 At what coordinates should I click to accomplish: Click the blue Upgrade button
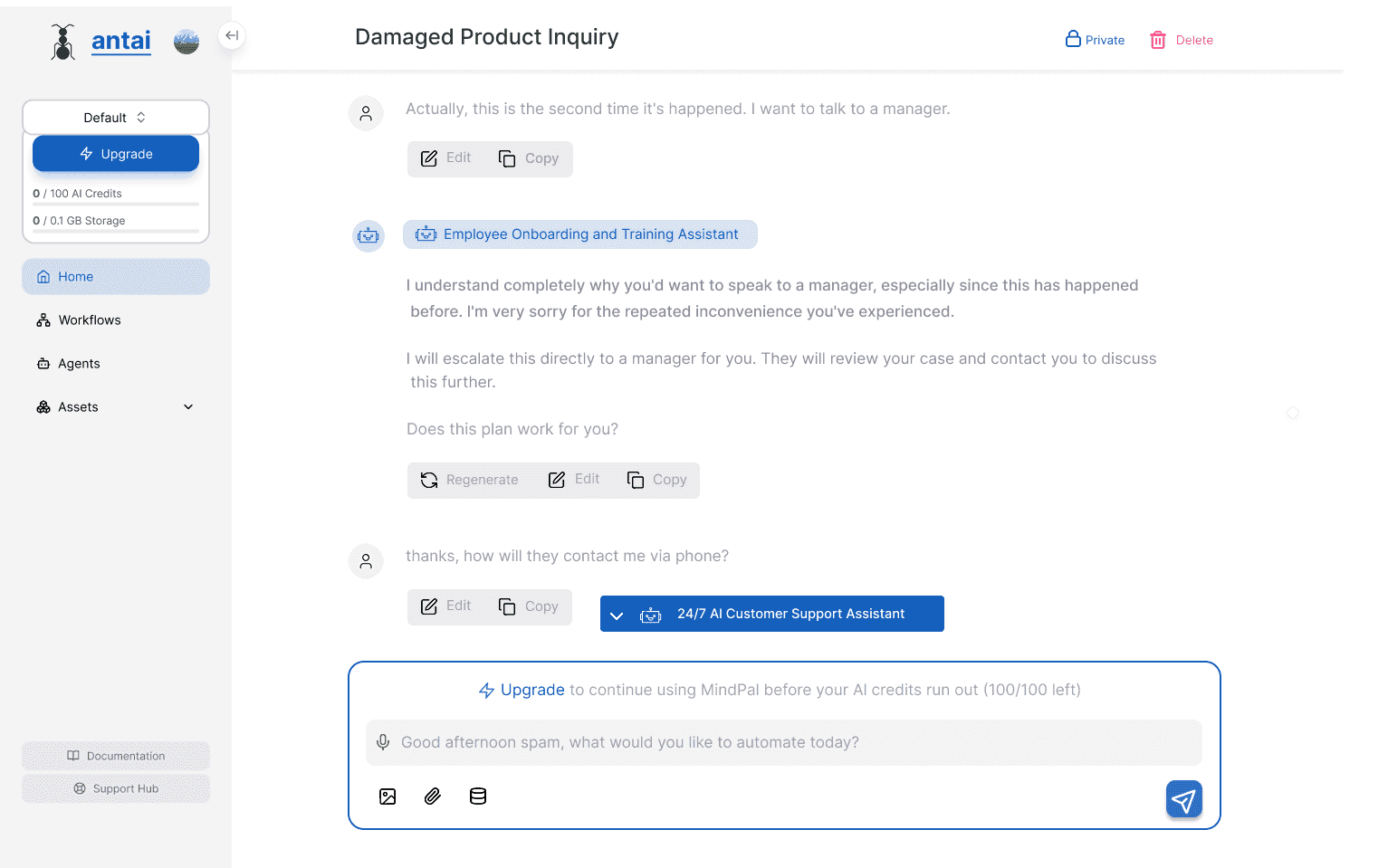[x=116, y=154]
